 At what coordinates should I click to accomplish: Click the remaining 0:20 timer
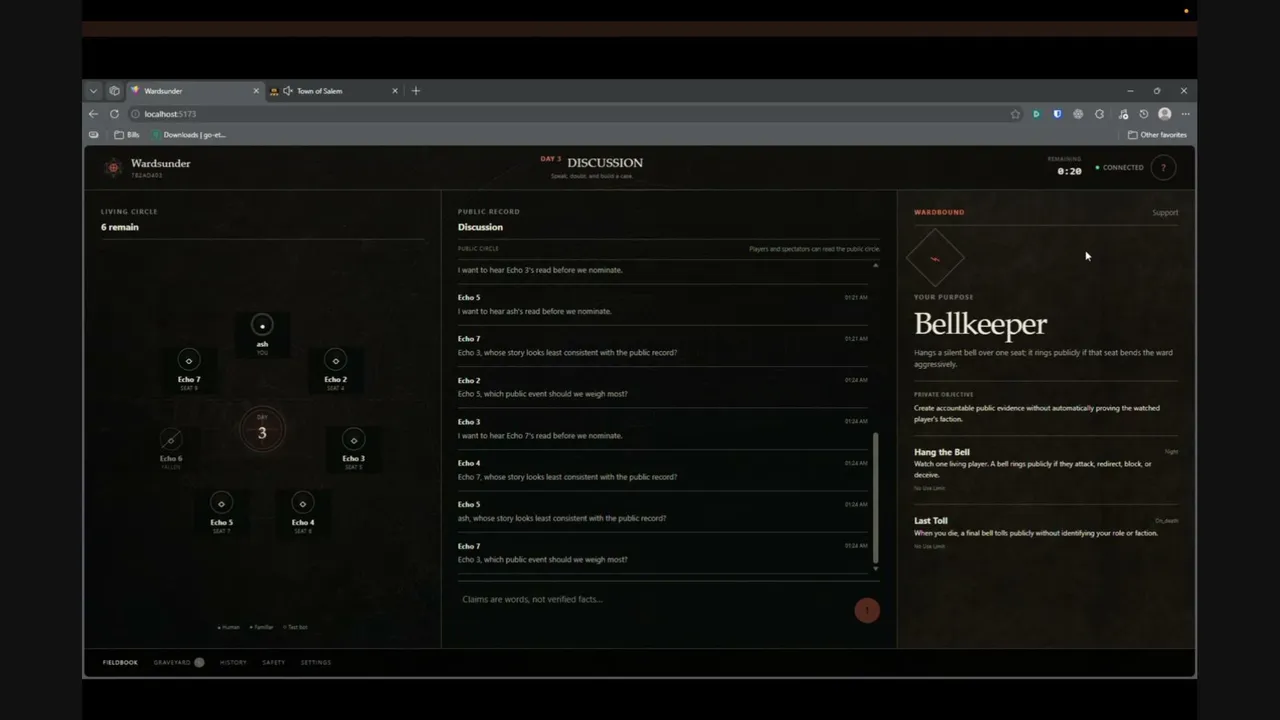pyautogui.click(x=1069, y=172)
